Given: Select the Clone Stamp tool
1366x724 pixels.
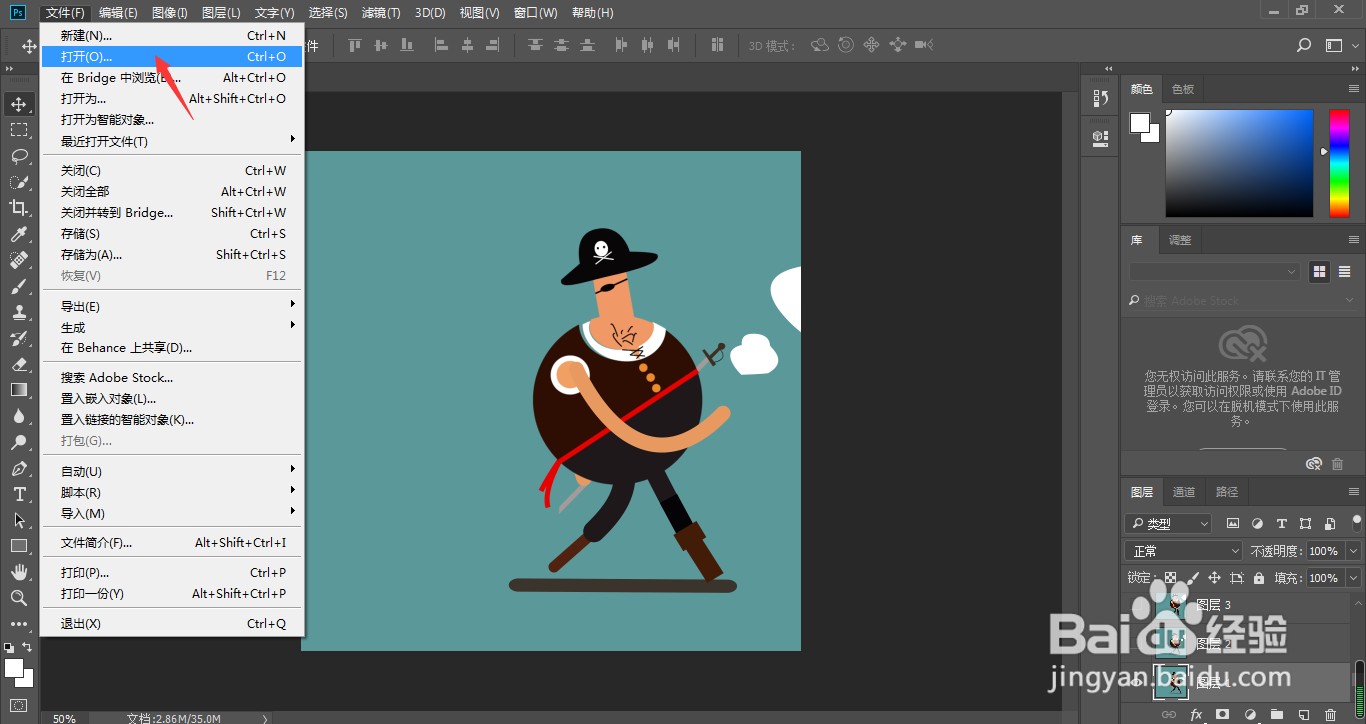Looking at the screenshot, I should [x=19, y=312].
